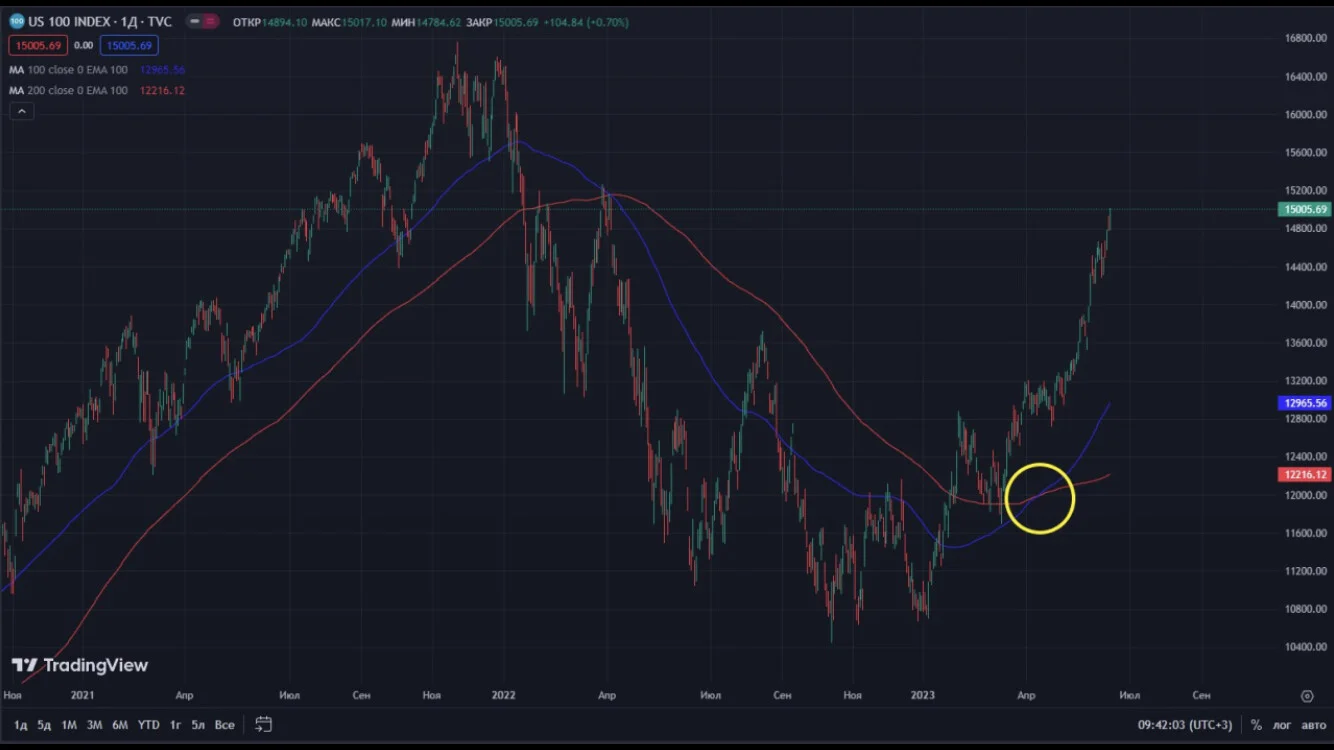This screenshot has height=750, width=1334.
Task: Select the 1д time range
Action: coord(20,724)
